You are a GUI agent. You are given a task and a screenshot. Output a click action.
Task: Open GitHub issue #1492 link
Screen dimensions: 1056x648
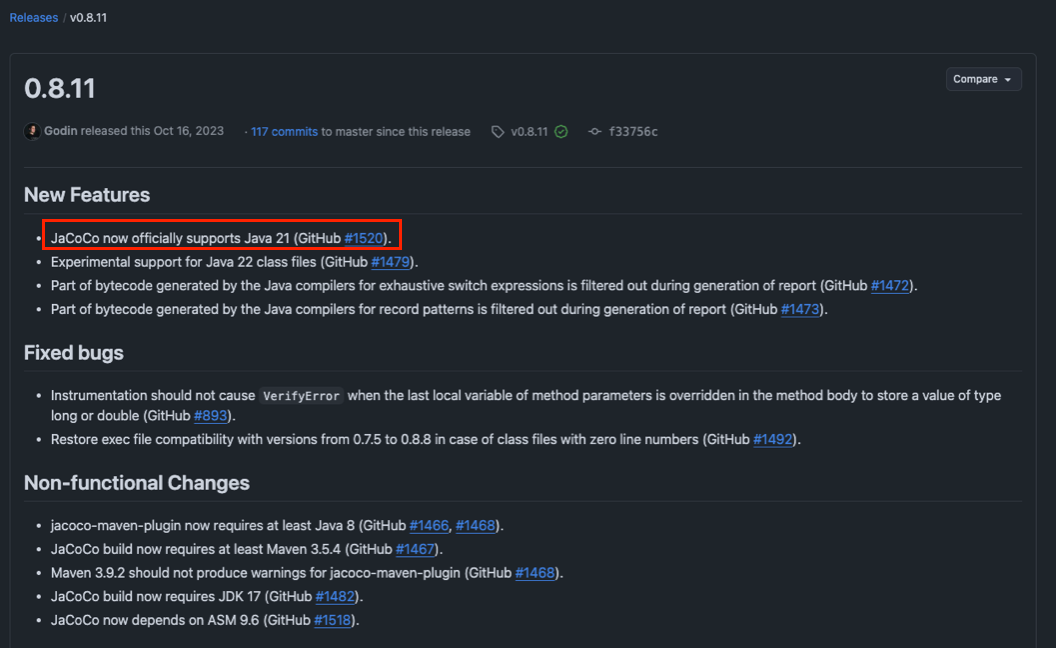[772, 439]
